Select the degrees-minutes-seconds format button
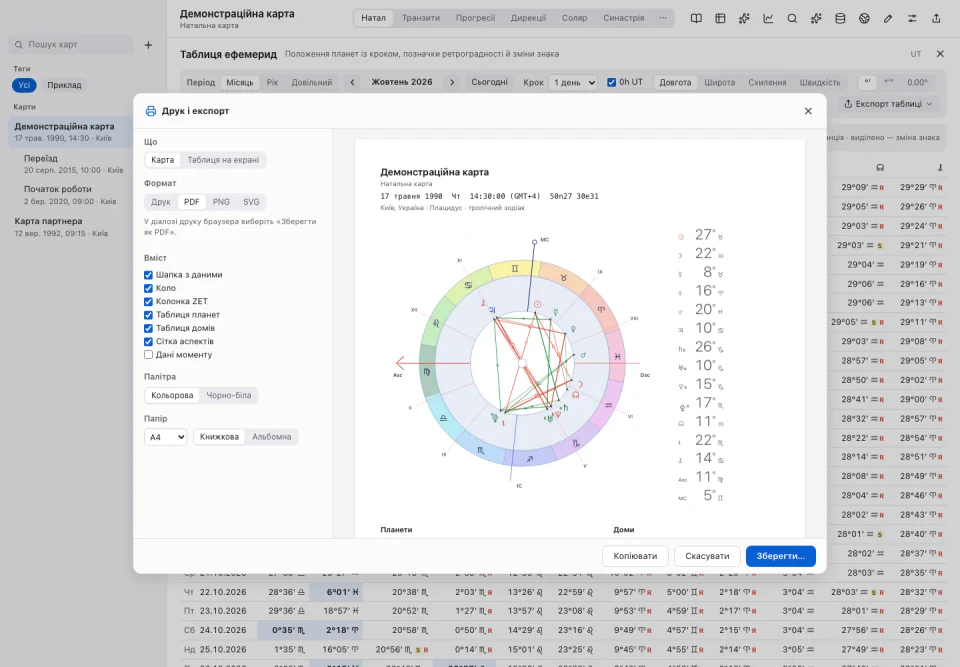The image size is (960, 667). click(888, 82)
